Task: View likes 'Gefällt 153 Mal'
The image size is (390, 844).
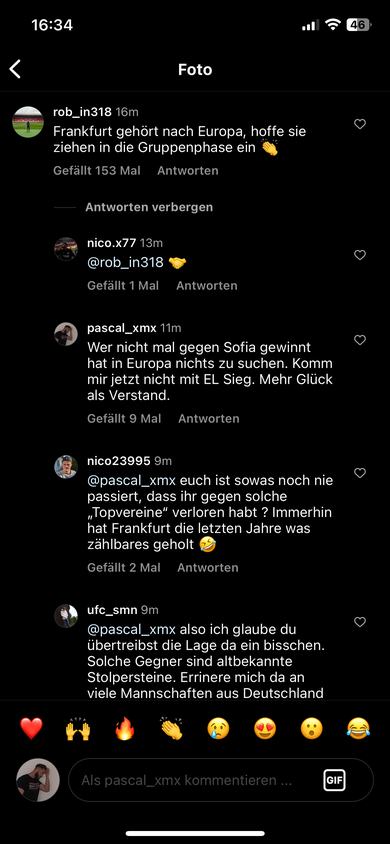Action: [97, 171]
